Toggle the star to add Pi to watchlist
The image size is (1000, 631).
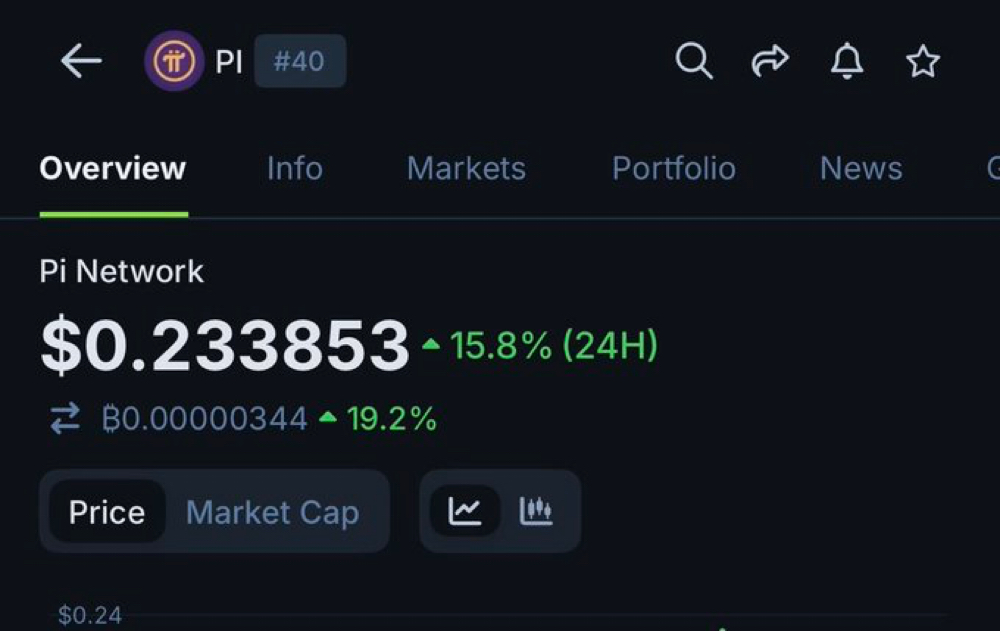point(922,60)
